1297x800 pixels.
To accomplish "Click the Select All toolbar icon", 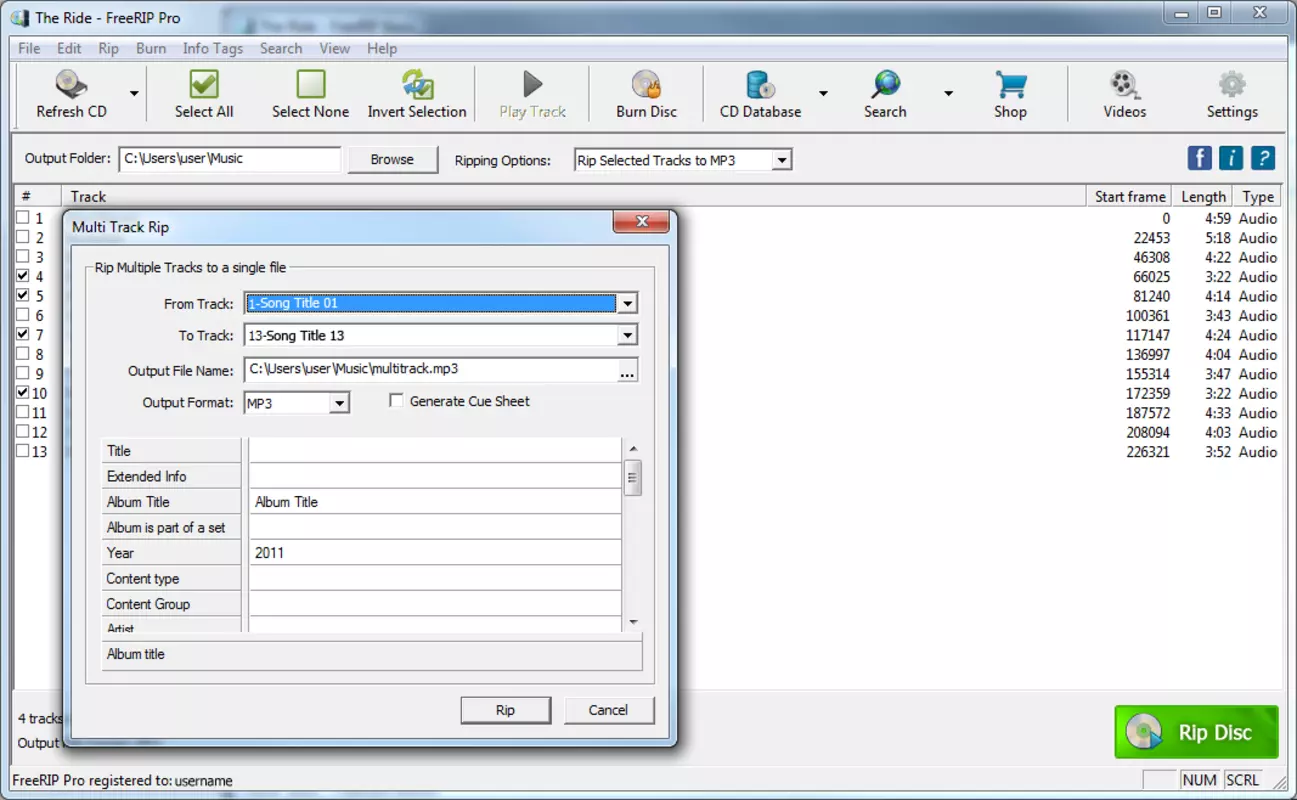I will click(x=204, y=85).
